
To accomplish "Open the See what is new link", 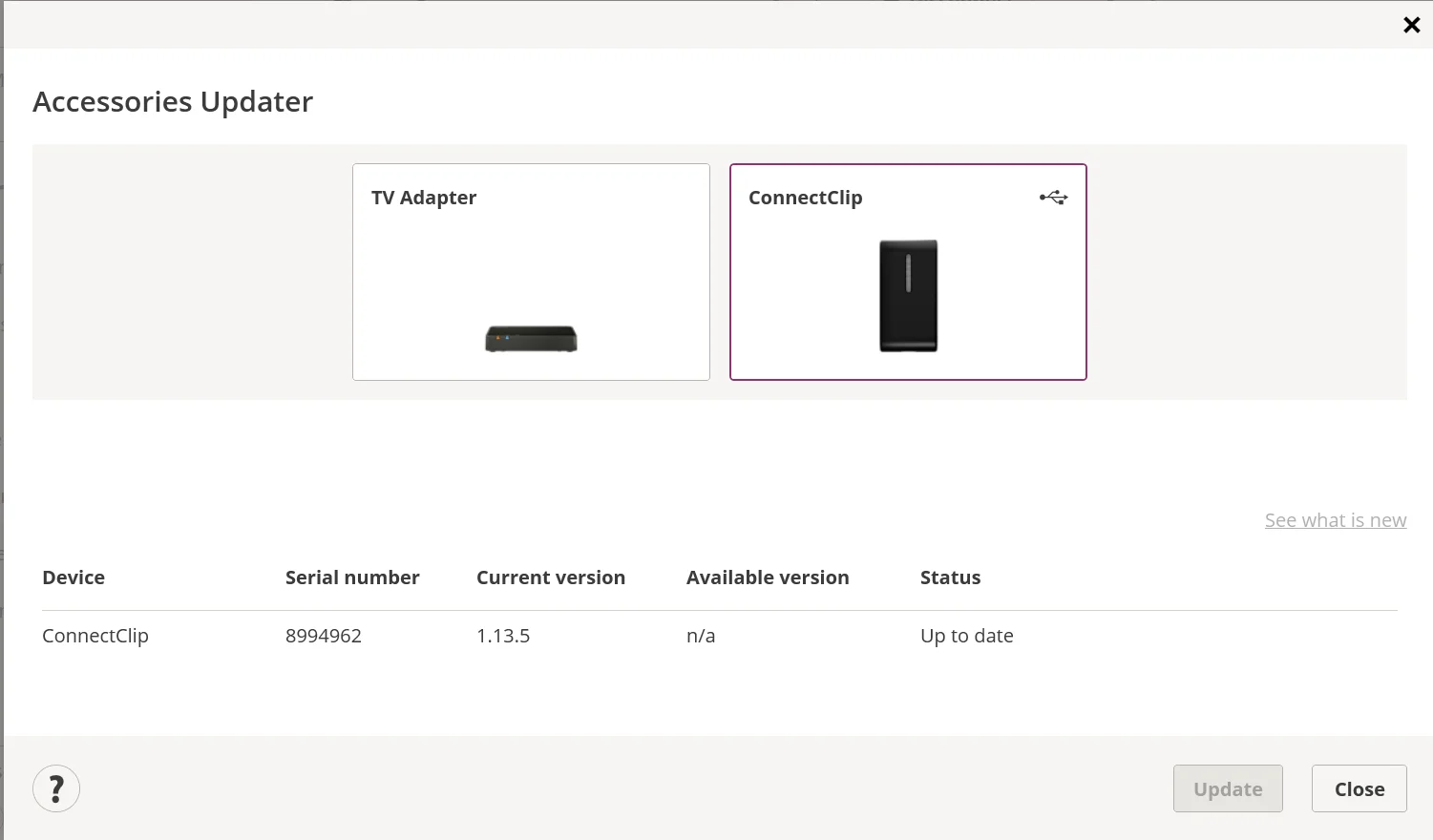I will [x=1336, y=520].
